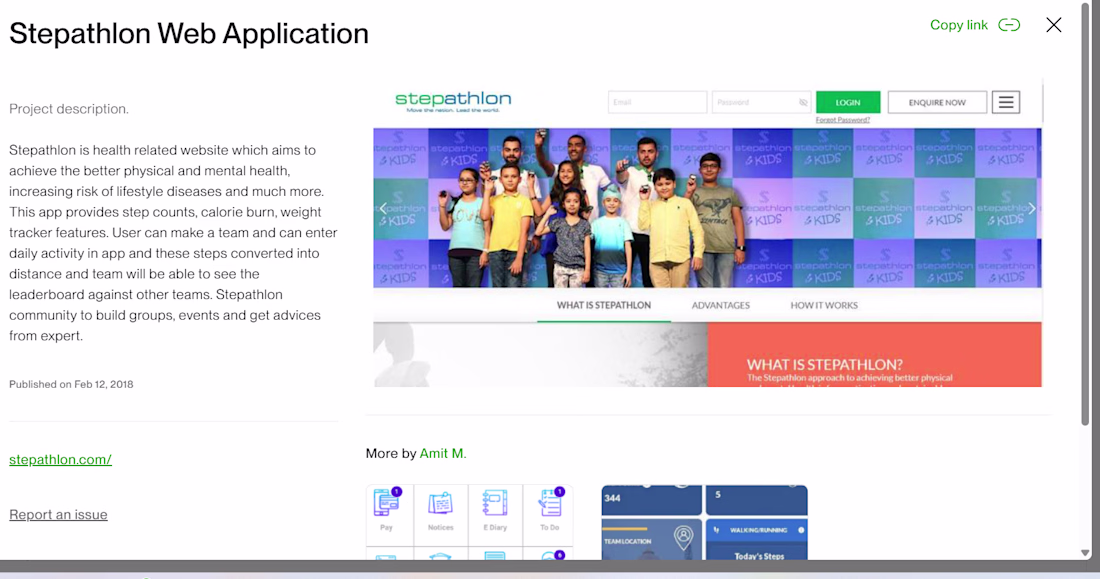
Task: Click the Notices icon in thumbnail
Action: 441,504
